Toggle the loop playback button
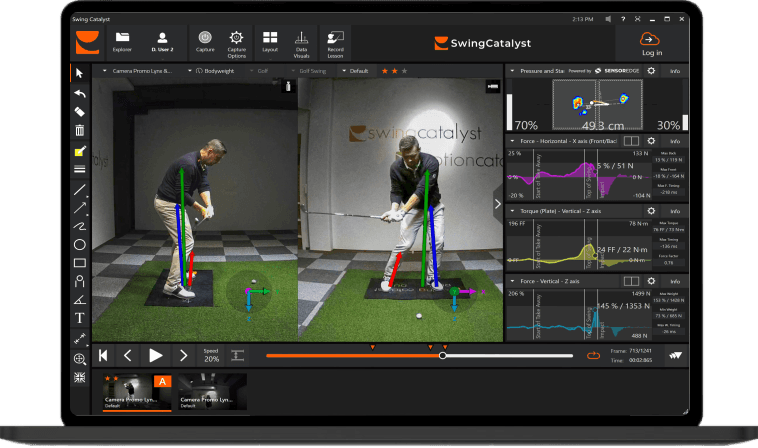 coord(591,355)
